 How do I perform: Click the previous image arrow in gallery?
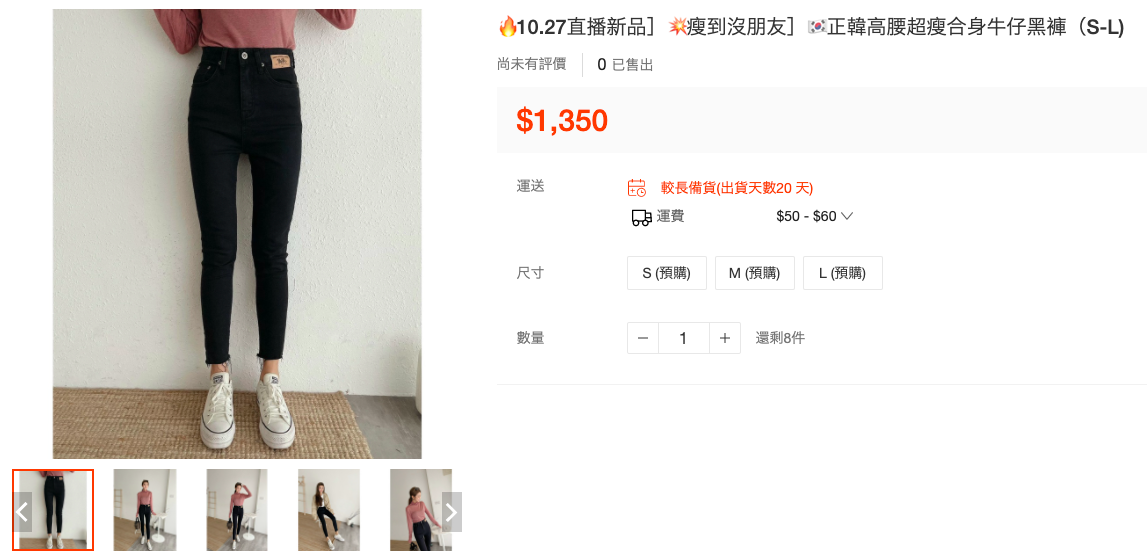(23, 512)
